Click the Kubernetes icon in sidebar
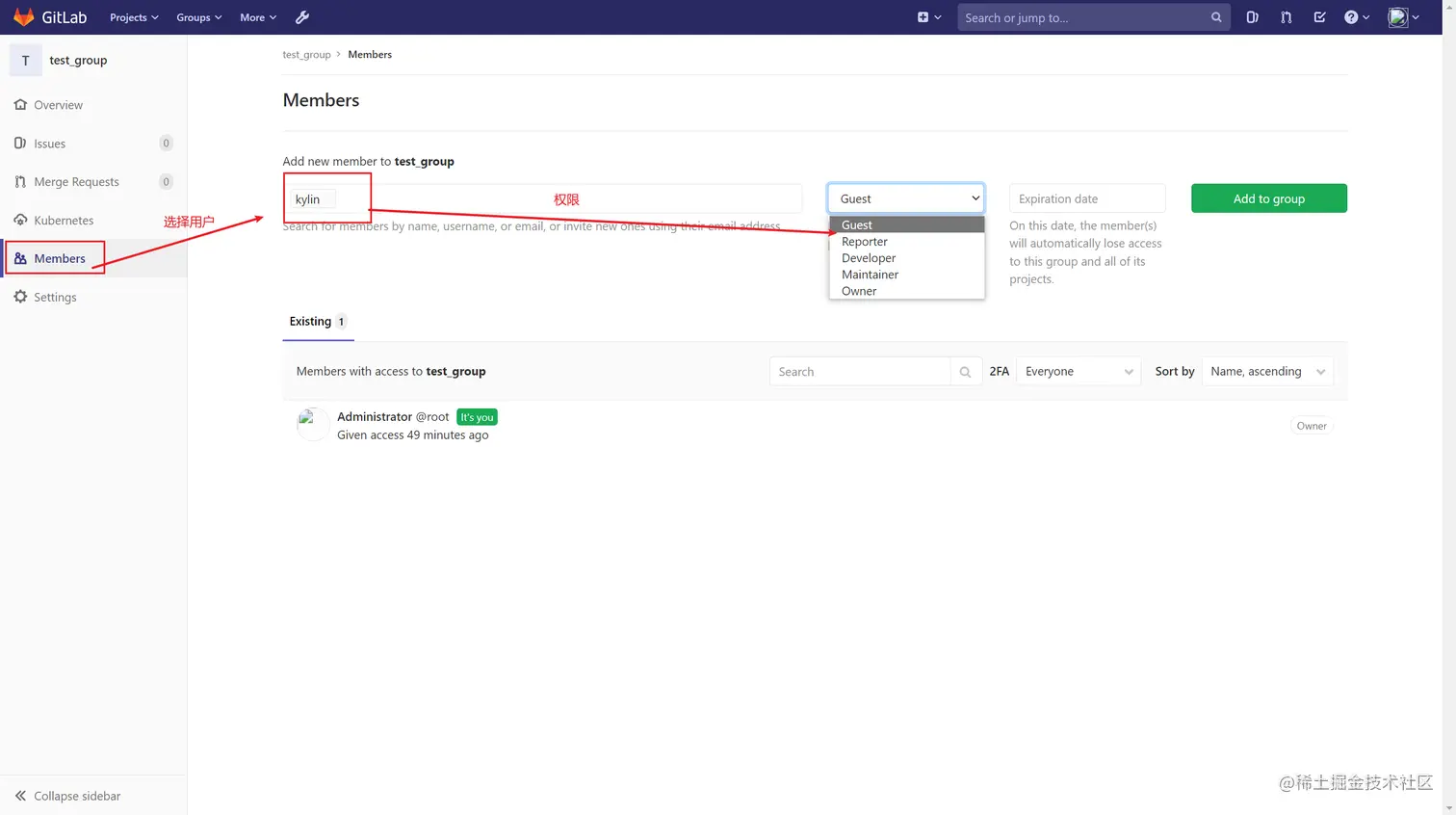 (x=20, y=220)
